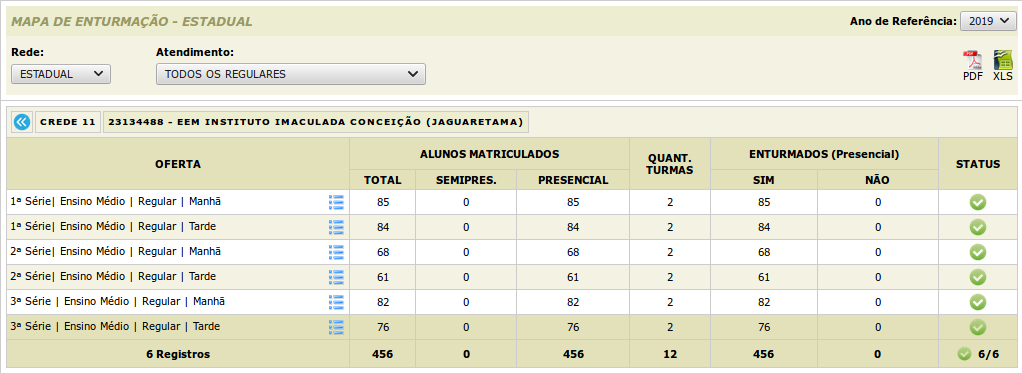Select row 3ª Série Ensino Médio Regular Tarde
The image size is (1022, 373).
pos(512,327)
